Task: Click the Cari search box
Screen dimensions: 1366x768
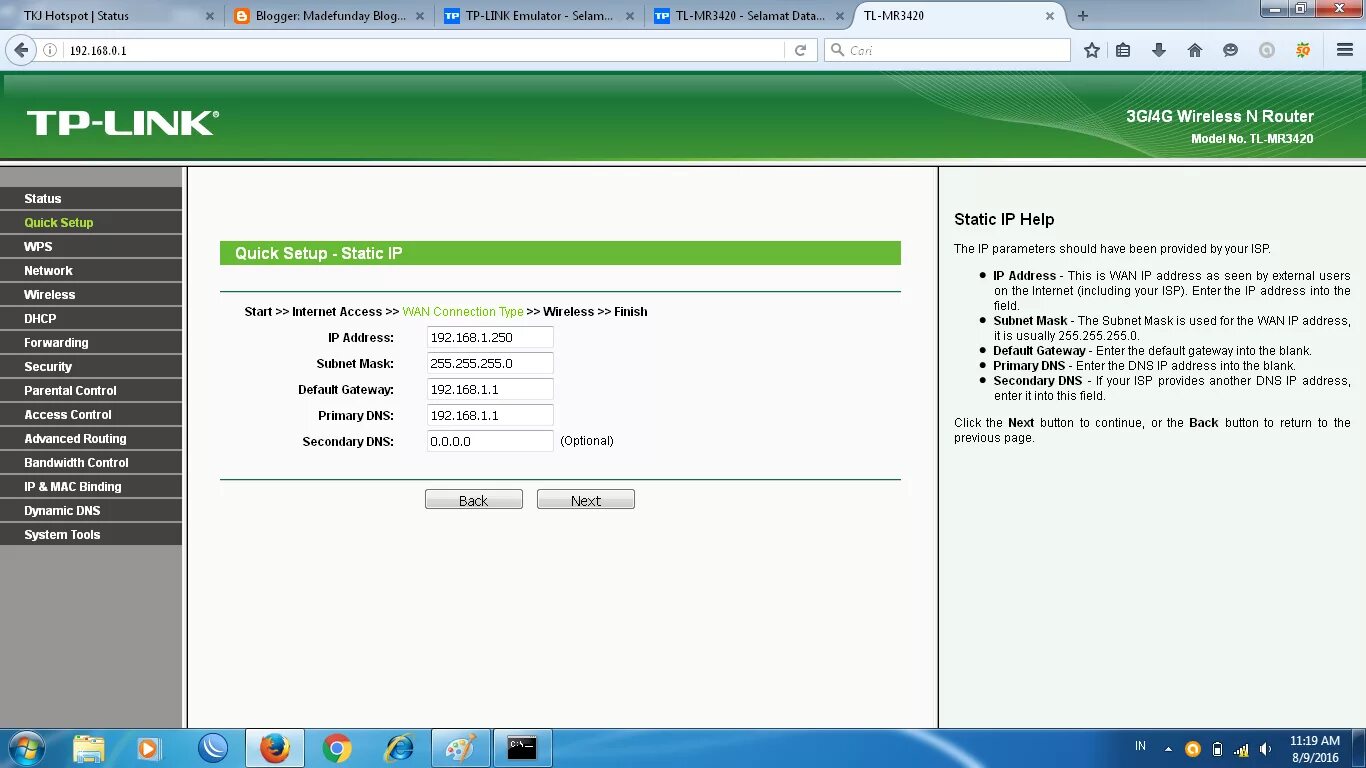Action: (947, 50)
